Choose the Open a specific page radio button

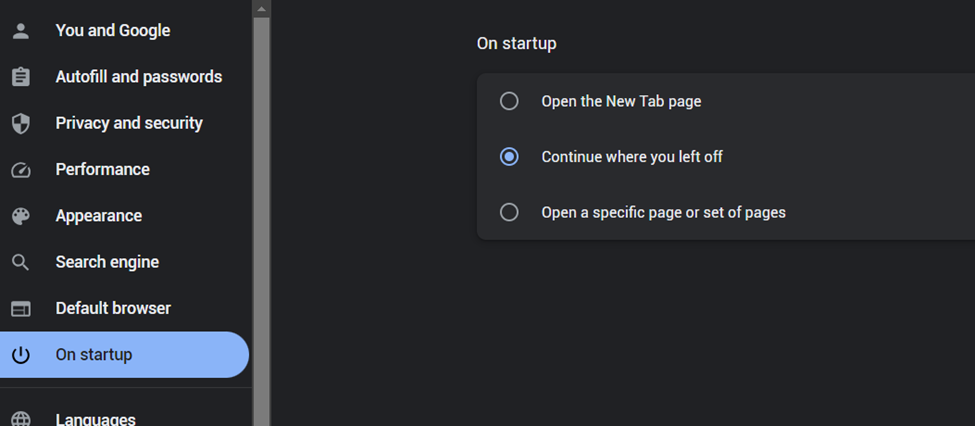click(509, 212)
